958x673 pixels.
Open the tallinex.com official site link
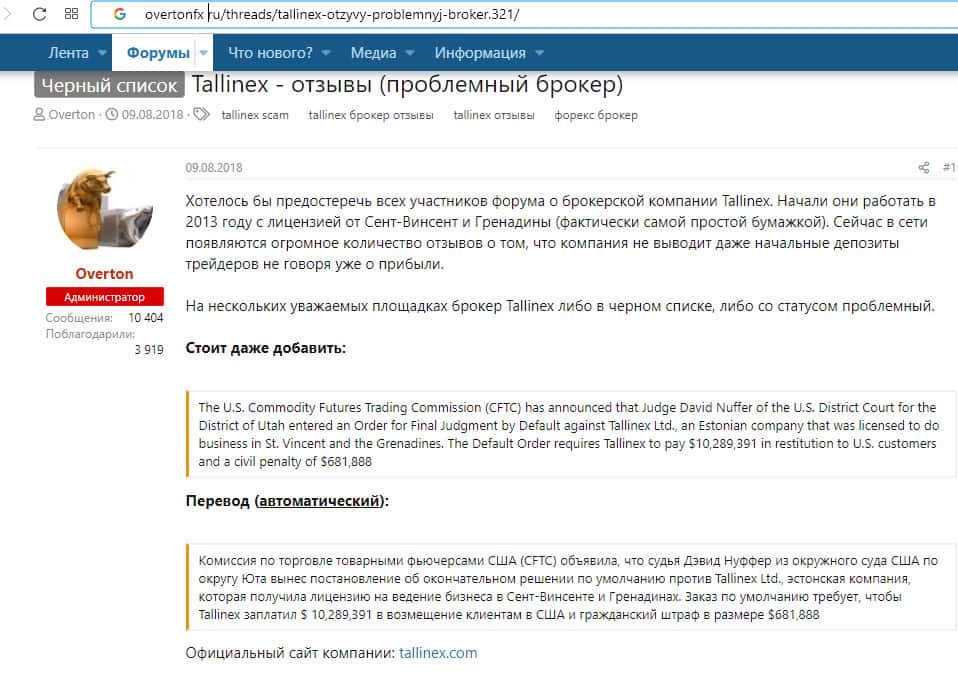click(x=438, y=653)
